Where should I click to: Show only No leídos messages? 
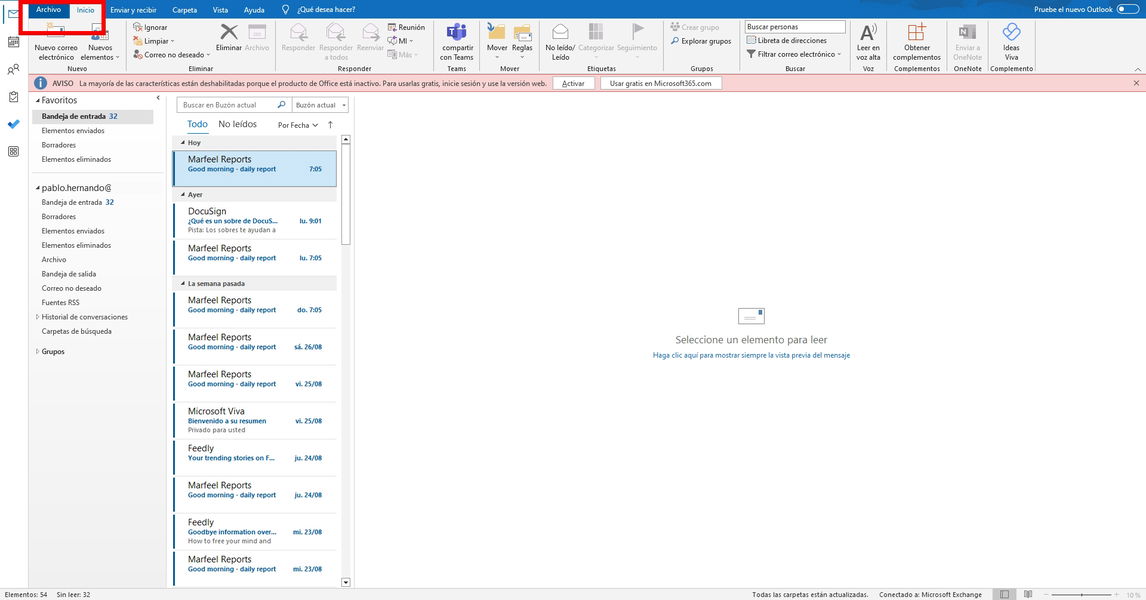tap(238, 124)
